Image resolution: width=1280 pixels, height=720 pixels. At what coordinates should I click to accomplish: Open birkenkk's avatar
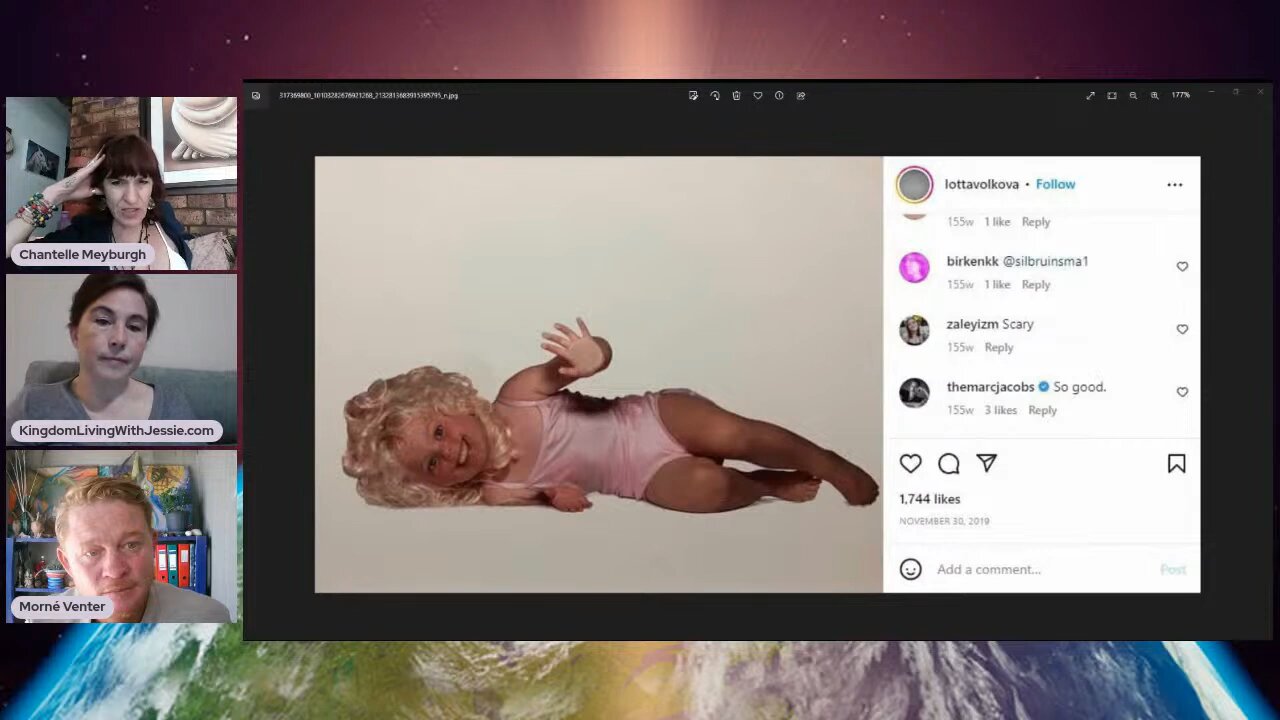tap(914, 267)
